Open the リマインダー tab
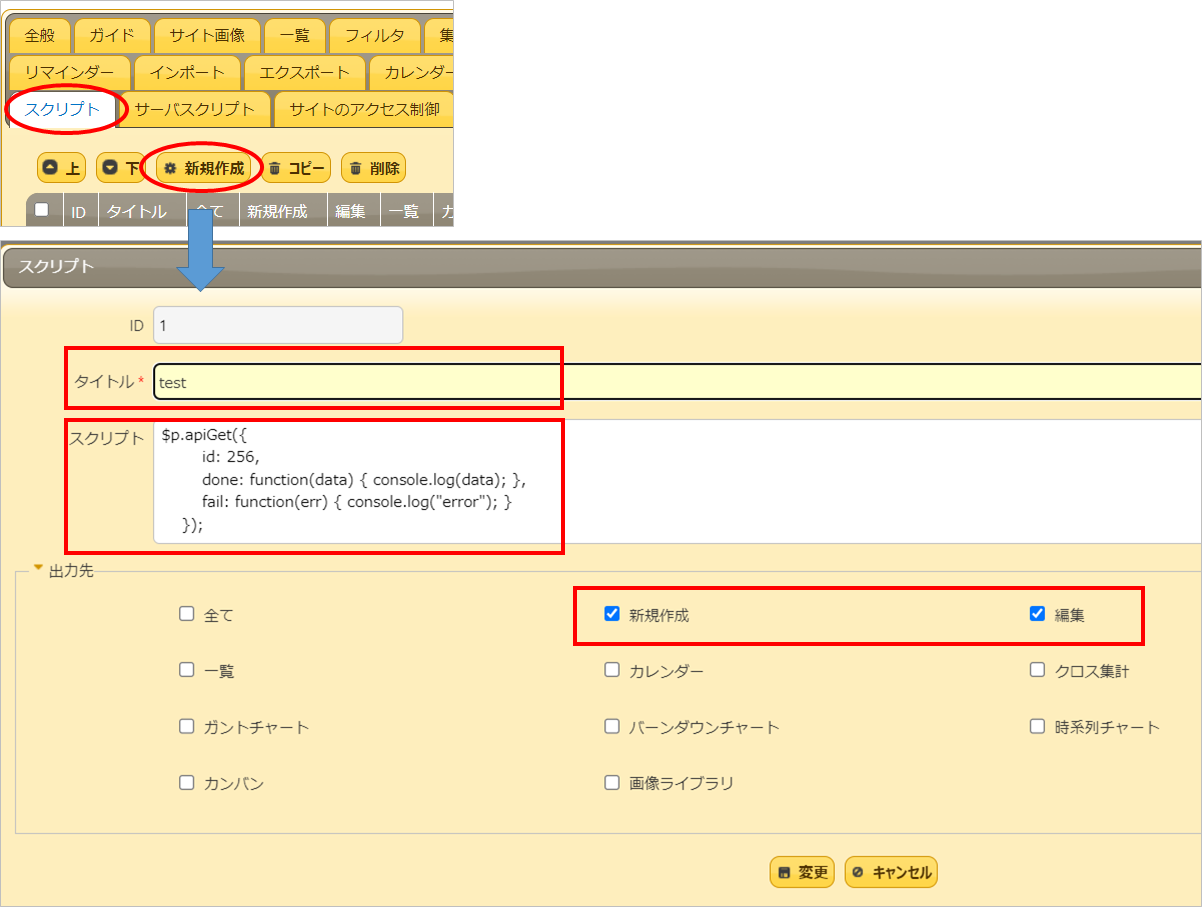 click(66, 72)
